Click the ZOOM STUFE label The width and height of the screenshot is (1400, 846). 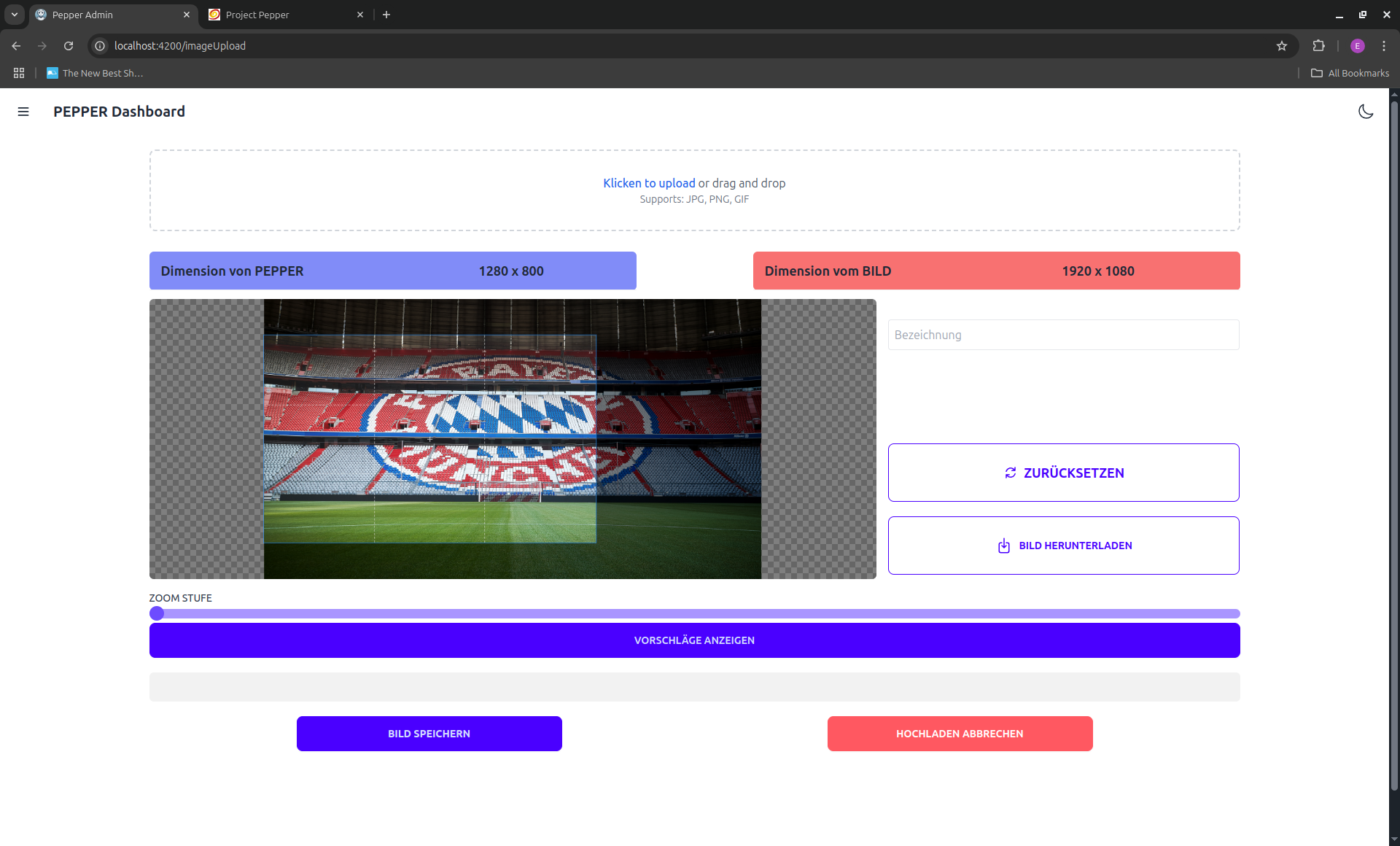pos(180,598)
